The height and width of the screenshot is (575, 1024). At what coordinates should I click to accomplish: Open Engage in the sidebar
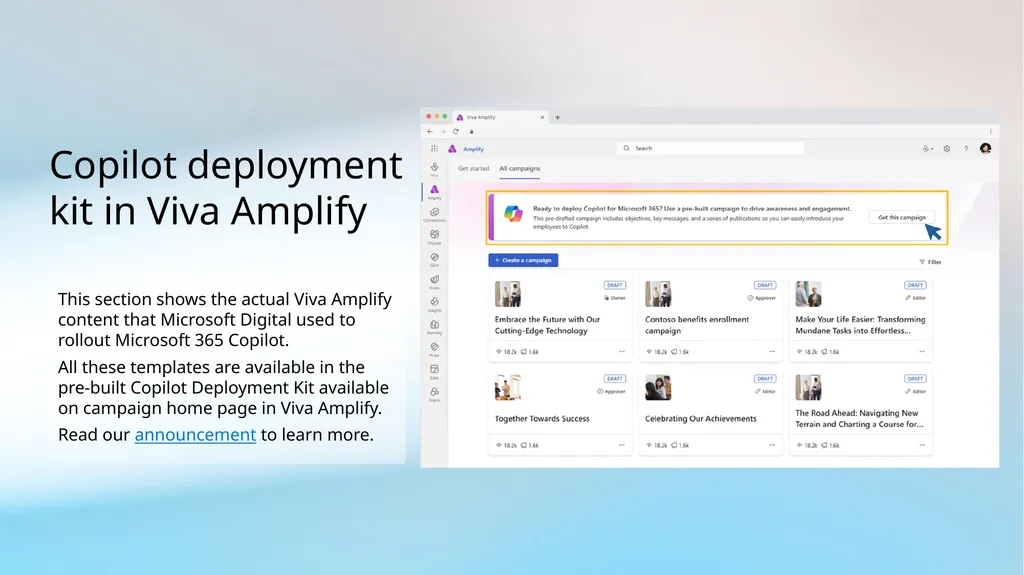(434, 237)
